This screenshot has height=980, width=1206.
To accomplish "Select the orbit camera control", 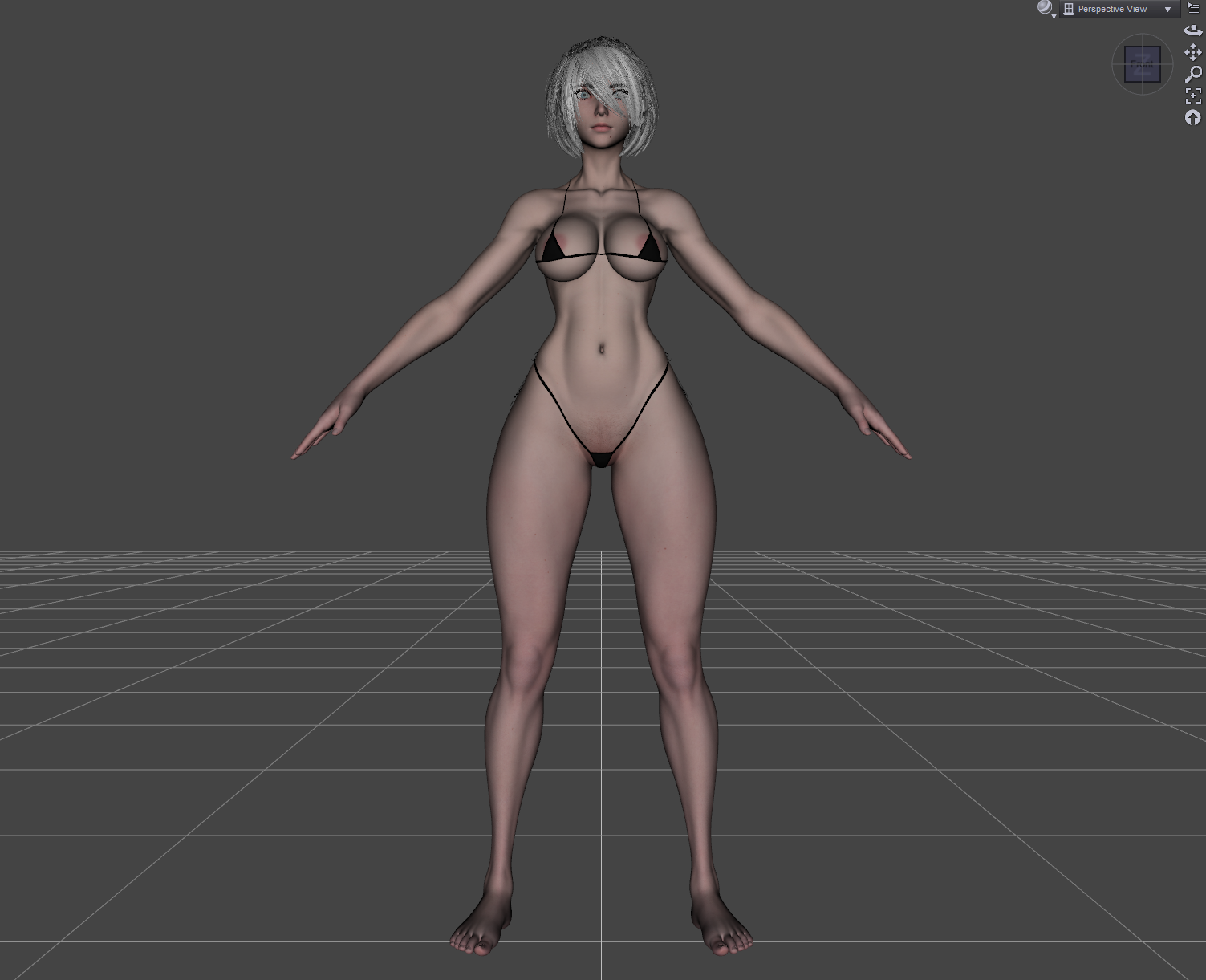I will click(x=1193, y=30).
